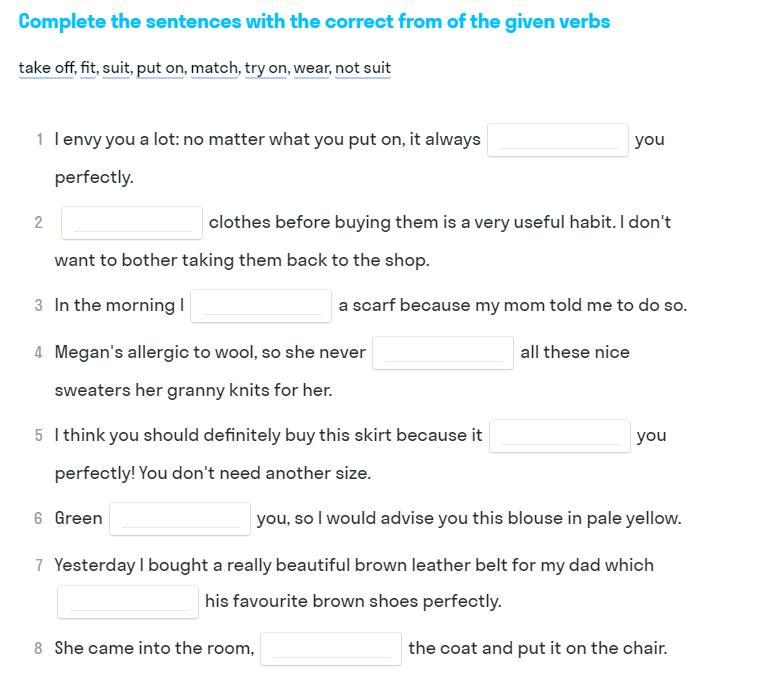Click the blank after 'skirt because it'
The width and height of the screenshot is (764, 691).
(560, 436)
